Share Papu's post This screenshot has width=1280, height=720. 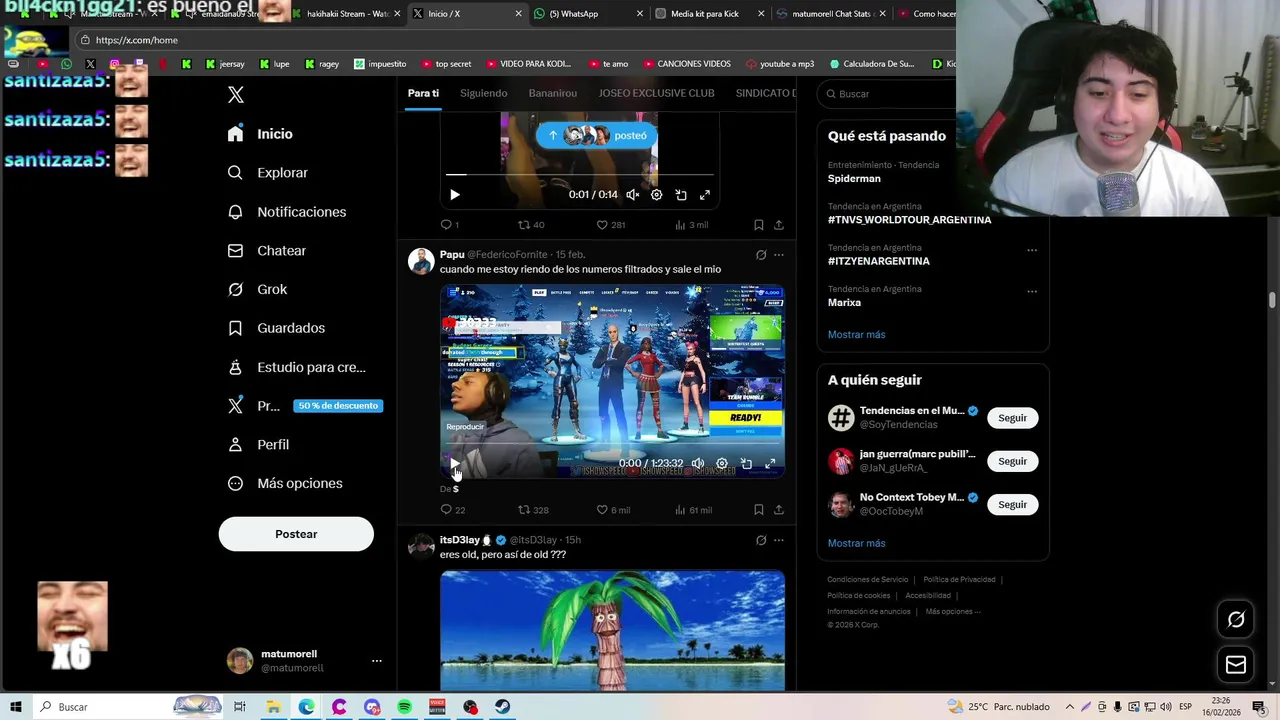pyautogui.click(x=779, y=510)
